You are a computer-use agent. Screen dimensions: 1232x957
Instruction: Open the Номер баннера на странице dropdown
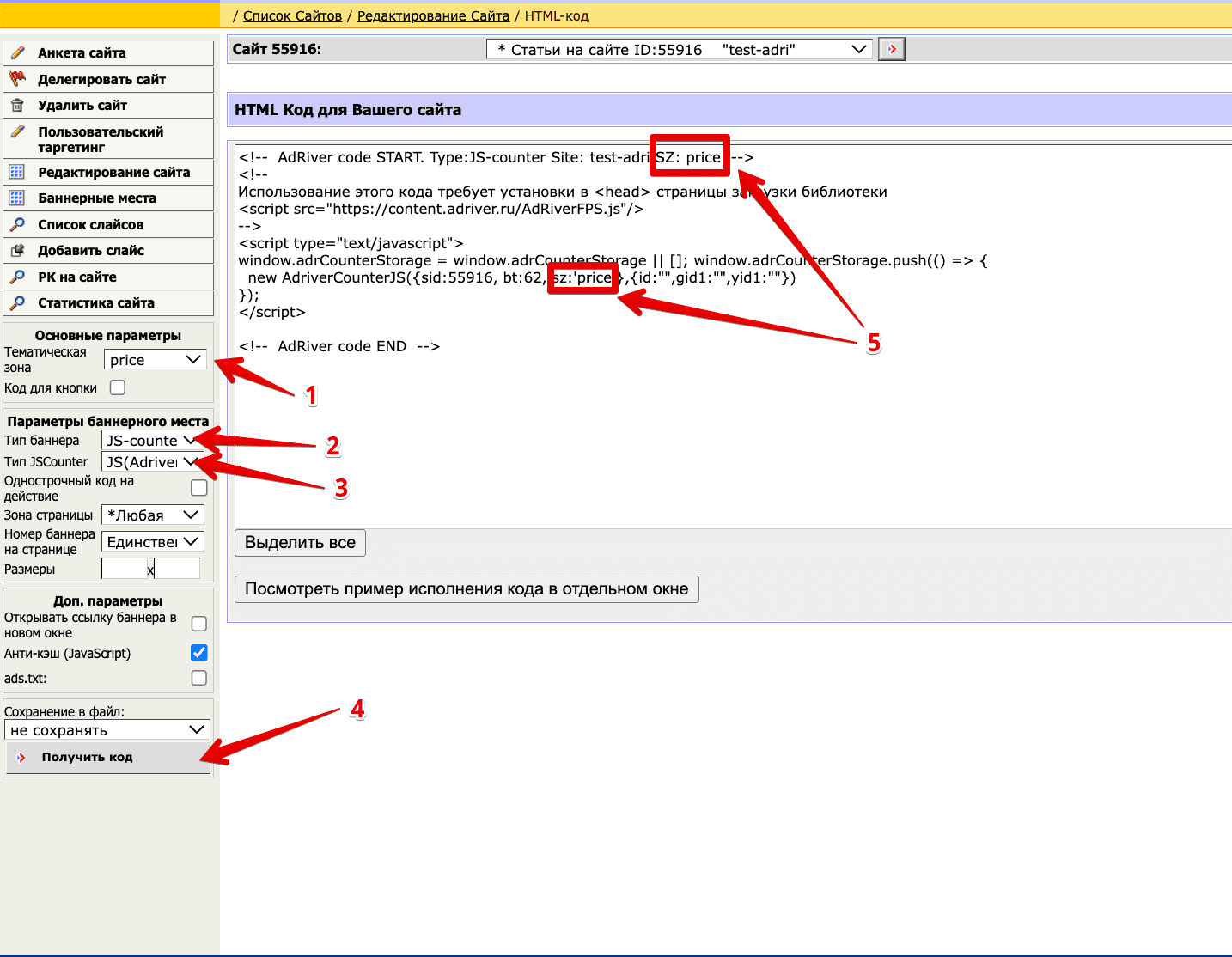click(152, 542)
